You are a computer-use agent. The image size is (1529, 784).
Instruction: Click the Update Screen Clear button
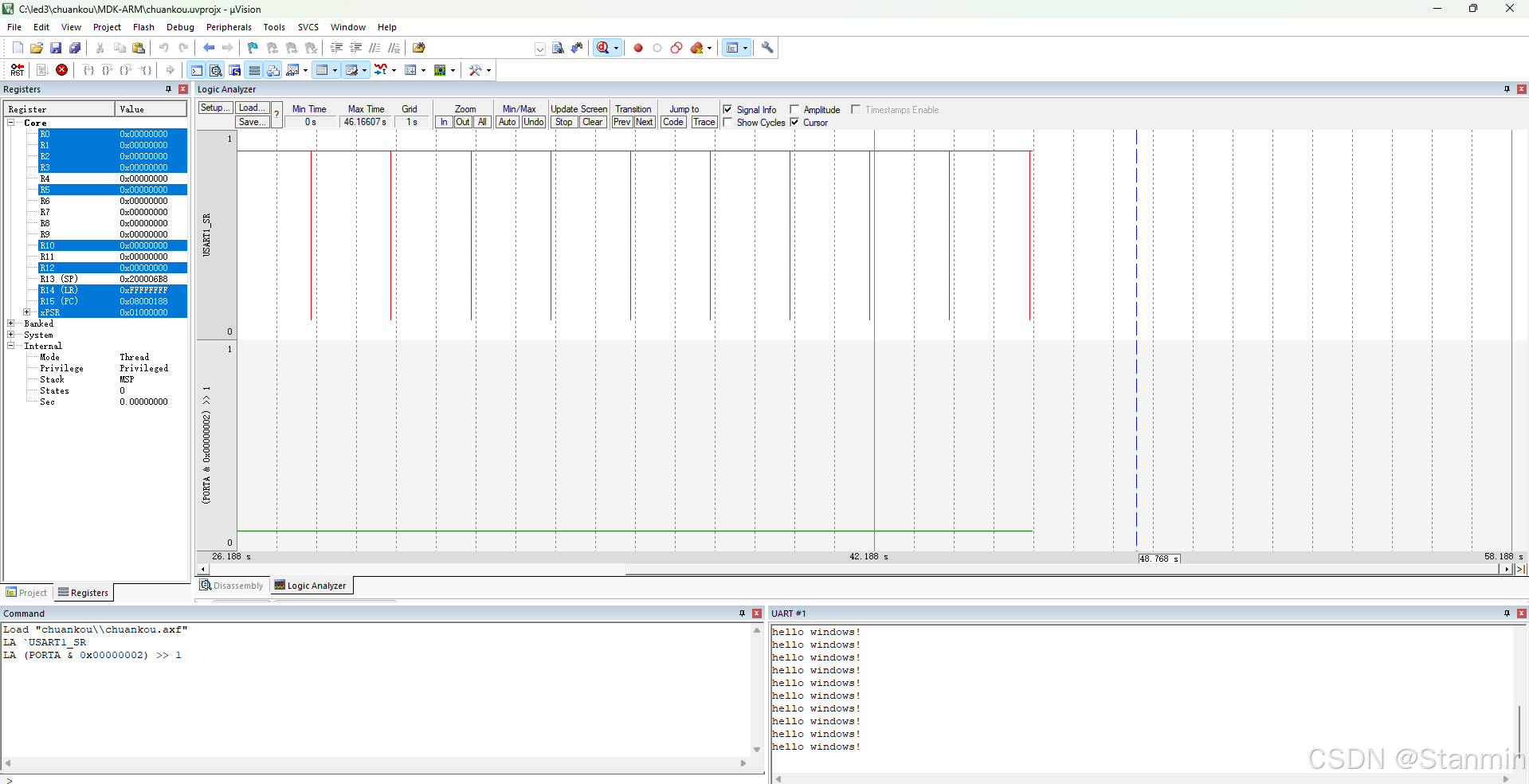[593, 122]
